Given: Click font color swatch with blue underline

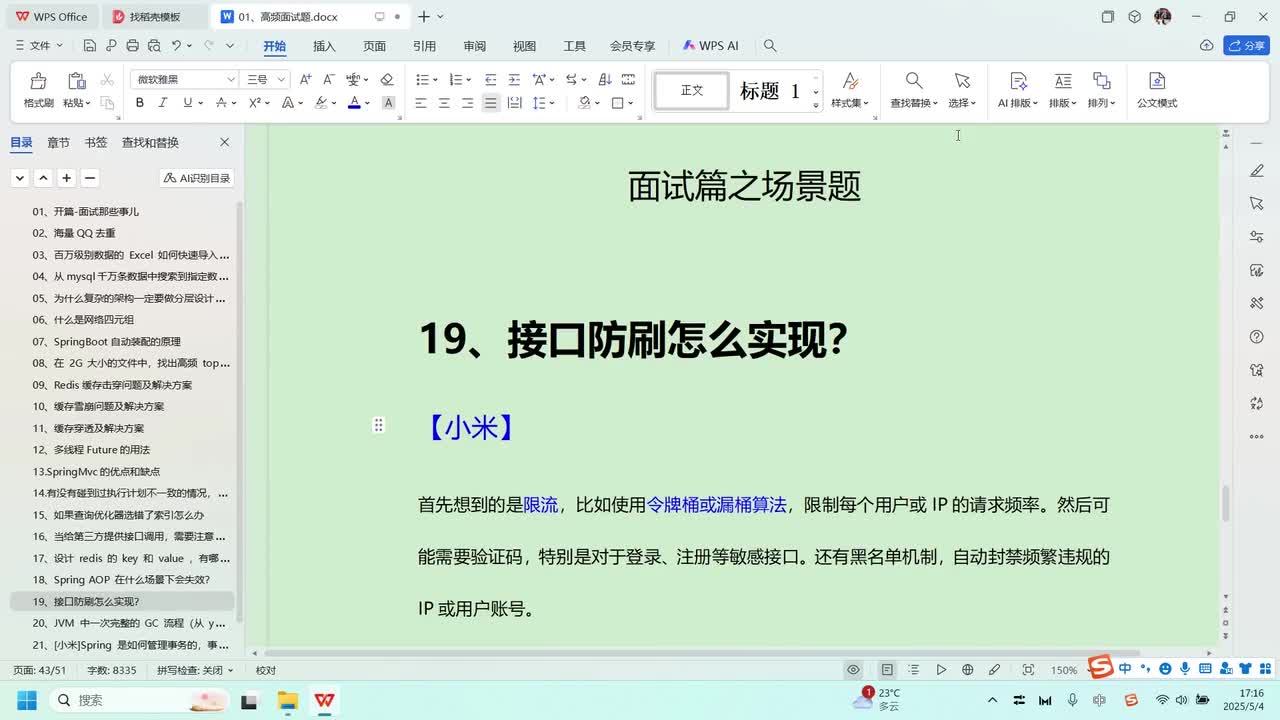Looking at the screenshot, I should tap(353, 103).
